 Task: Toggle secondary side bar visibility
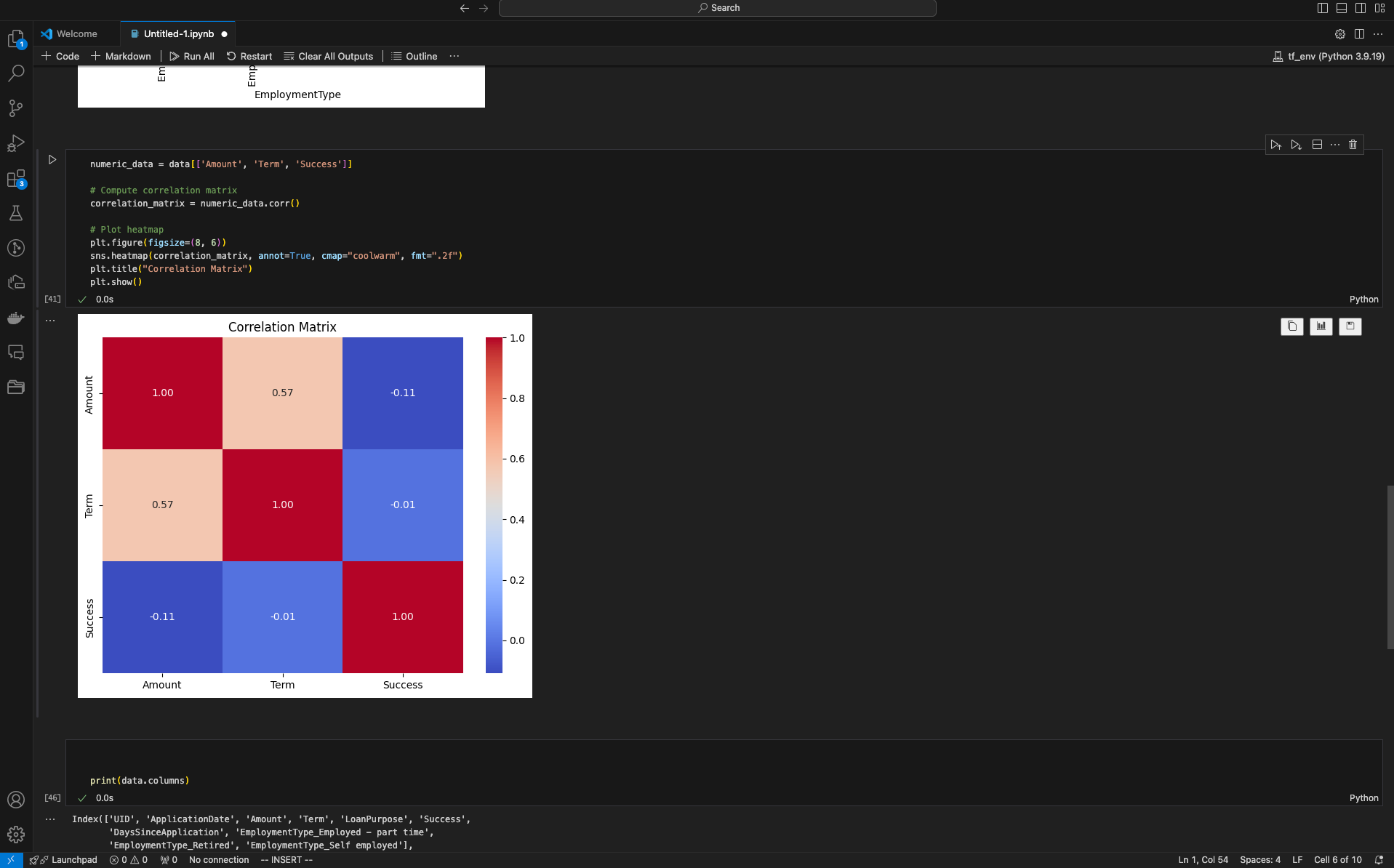[1361, 8]
